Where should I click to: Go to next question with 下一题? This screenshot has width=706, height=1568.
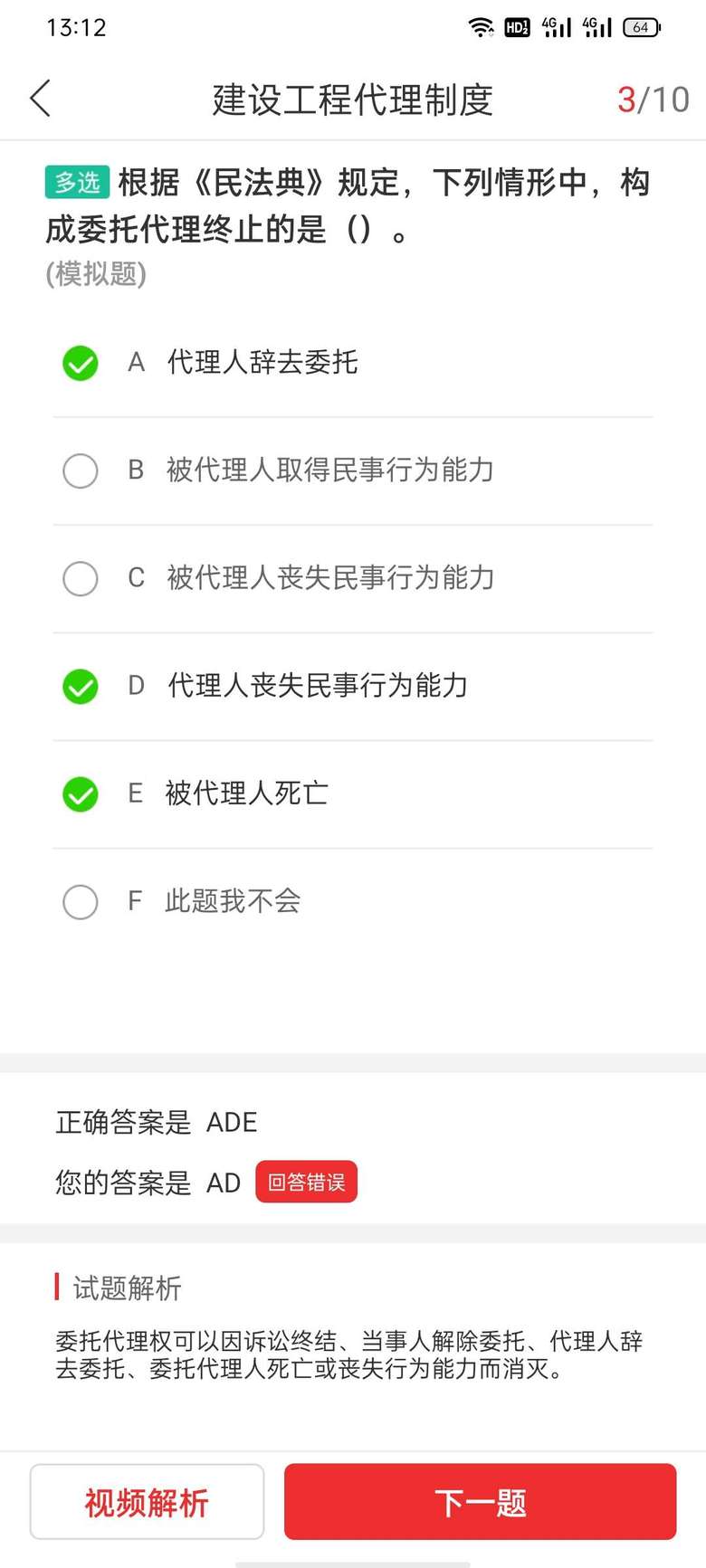tap(480, 1502)
